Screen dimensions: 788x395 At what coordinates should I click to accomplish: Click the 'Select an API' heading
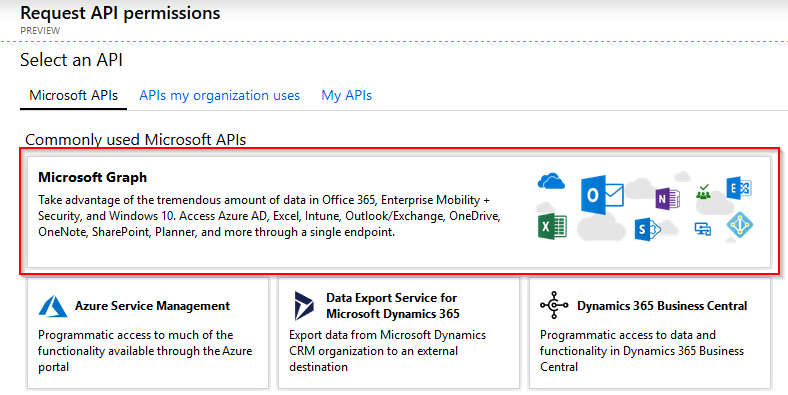tap(71, 60)
